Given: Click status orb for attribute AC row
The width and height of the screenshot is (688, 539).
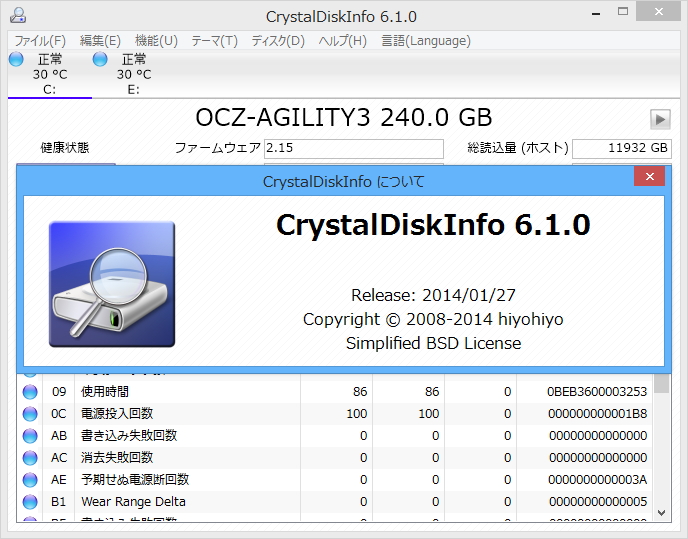Looking at the screenshot, I should (30, 457).
